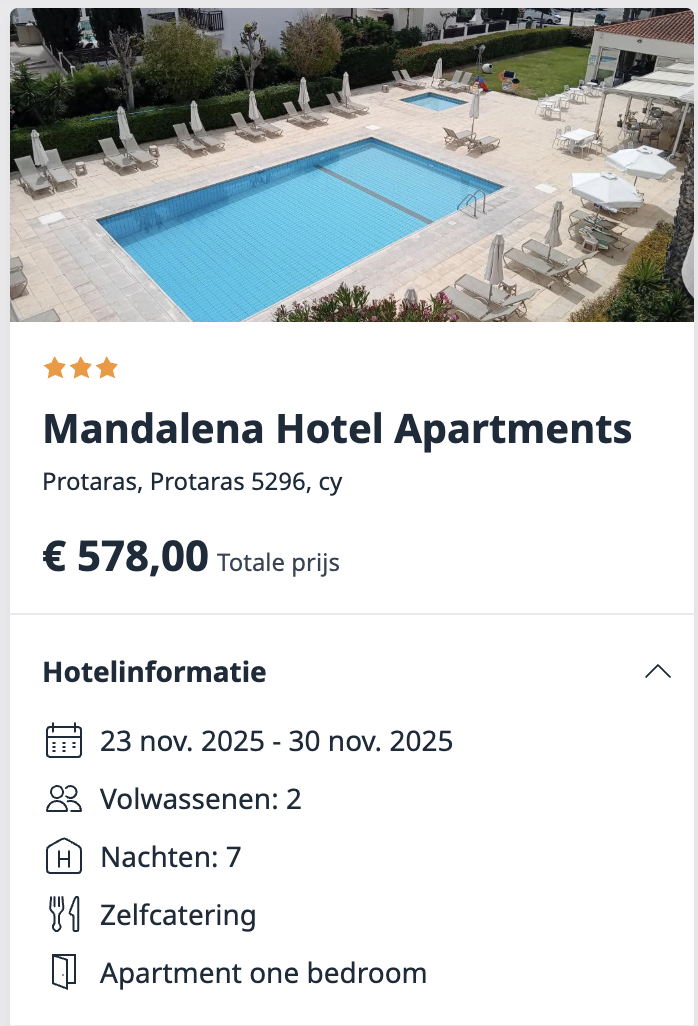Click the first orange rating star
Viewport: 698px width, 1026px height.
[x=54, y=369]
